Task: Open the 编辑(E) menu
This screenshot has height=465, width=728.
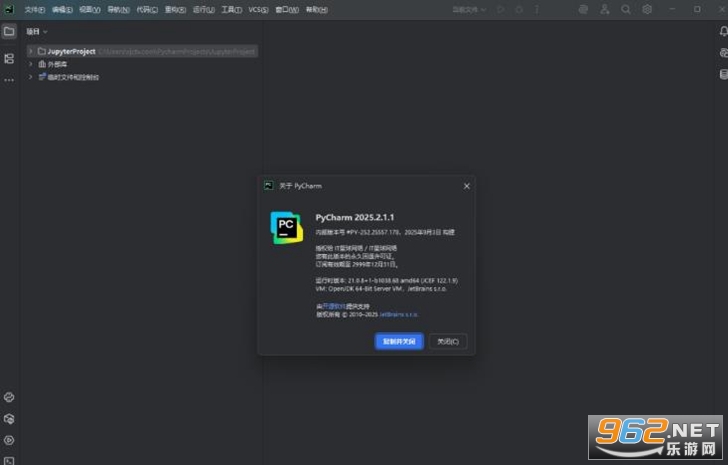Action: (62, 10)
